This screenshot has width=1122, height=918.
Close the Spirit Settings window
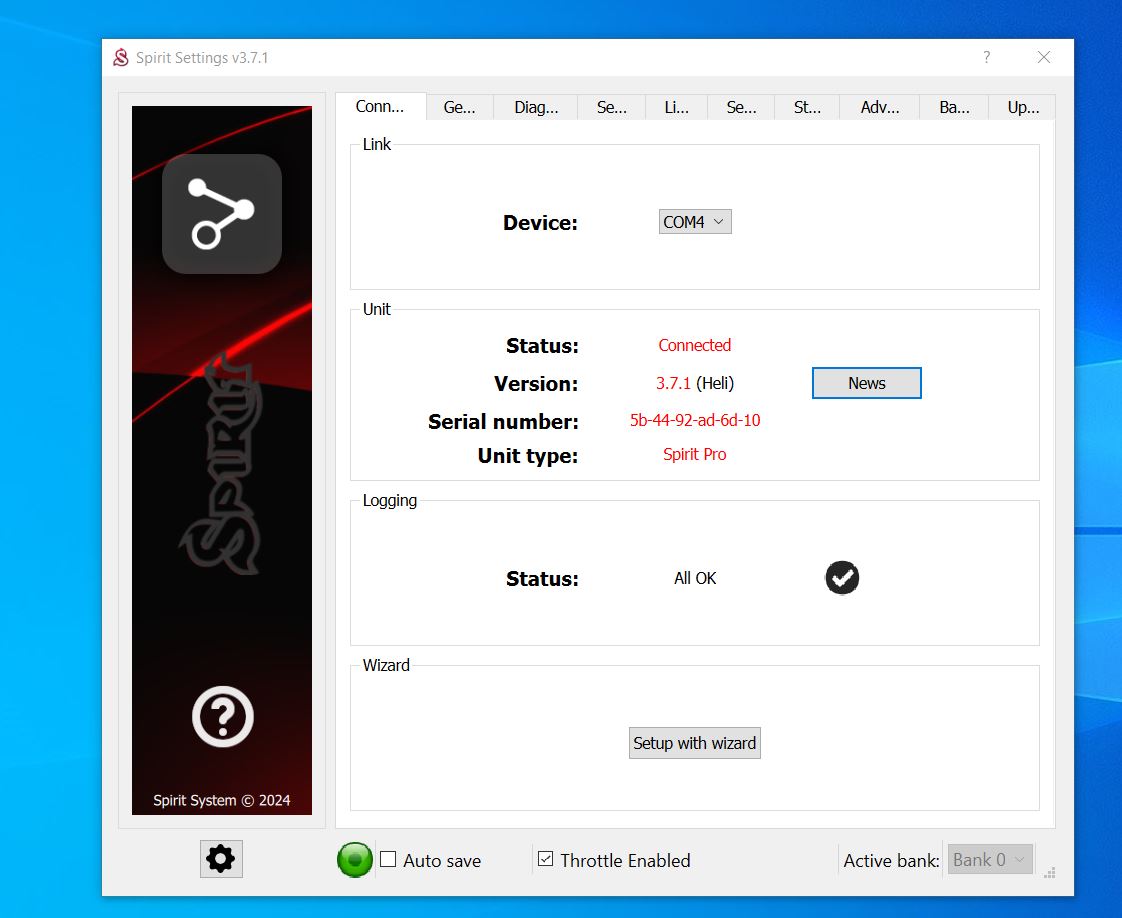point(1044,58)
